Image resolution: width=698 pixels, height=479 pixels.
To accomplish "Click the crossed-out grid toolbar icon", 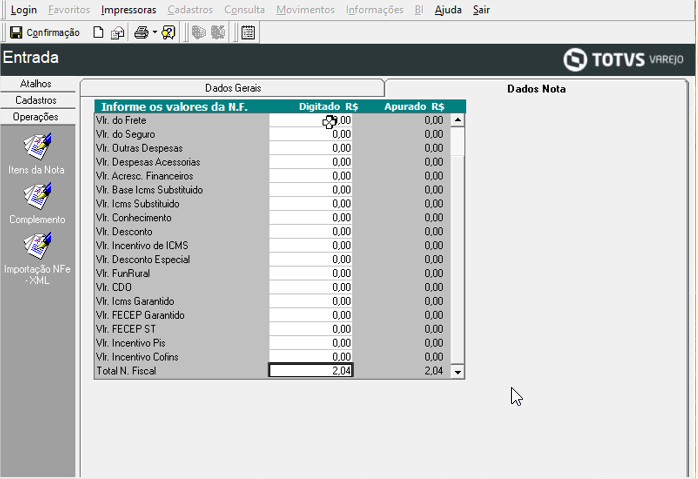I will 218,32.
